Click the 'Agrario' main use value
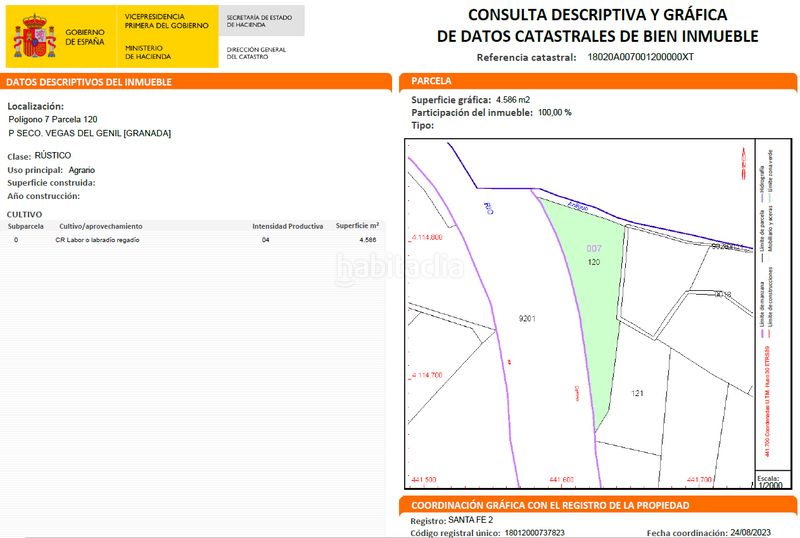The image size is (800, 538). tap(82, 170)
